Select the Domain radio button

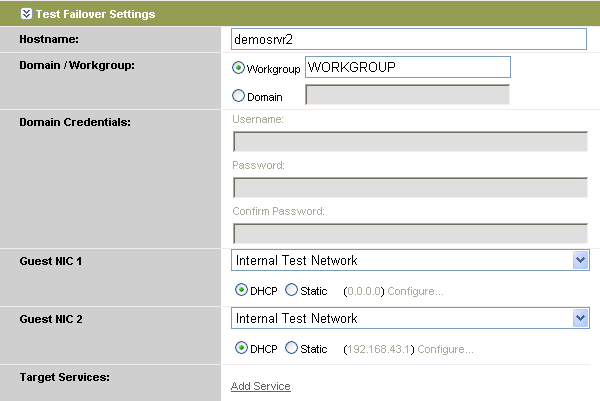238,97
